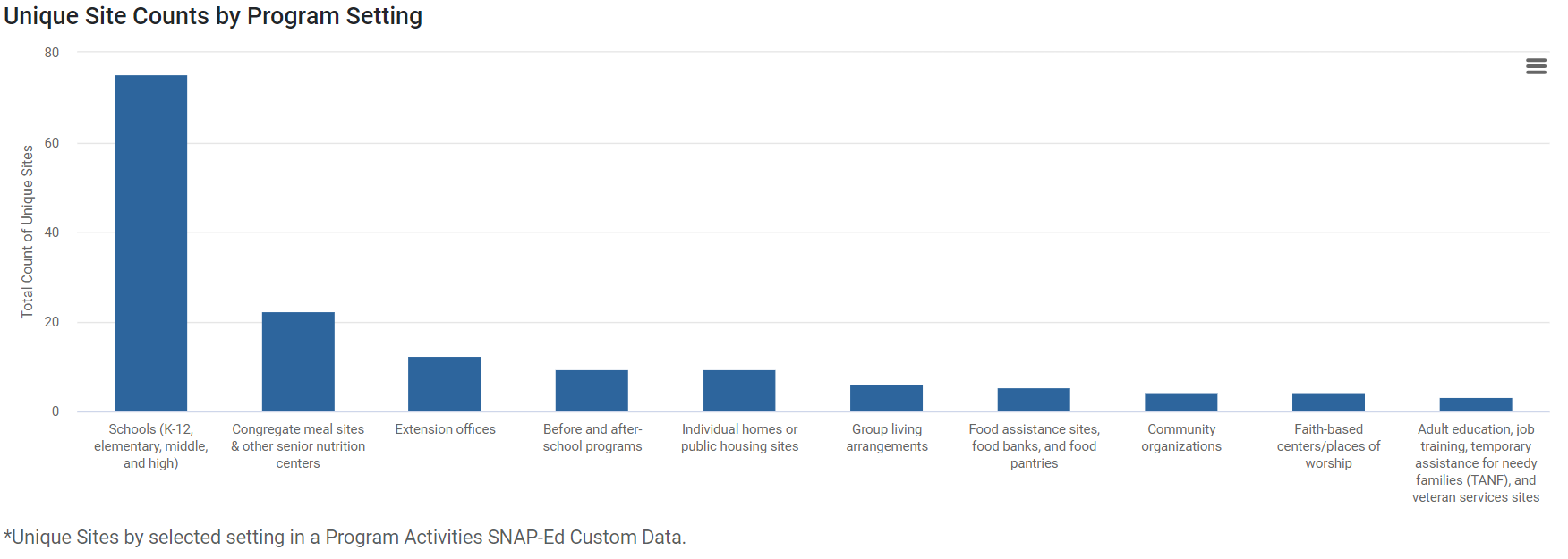
Task: Select the Before and after-school programs bar
Action: coord(592,391)
